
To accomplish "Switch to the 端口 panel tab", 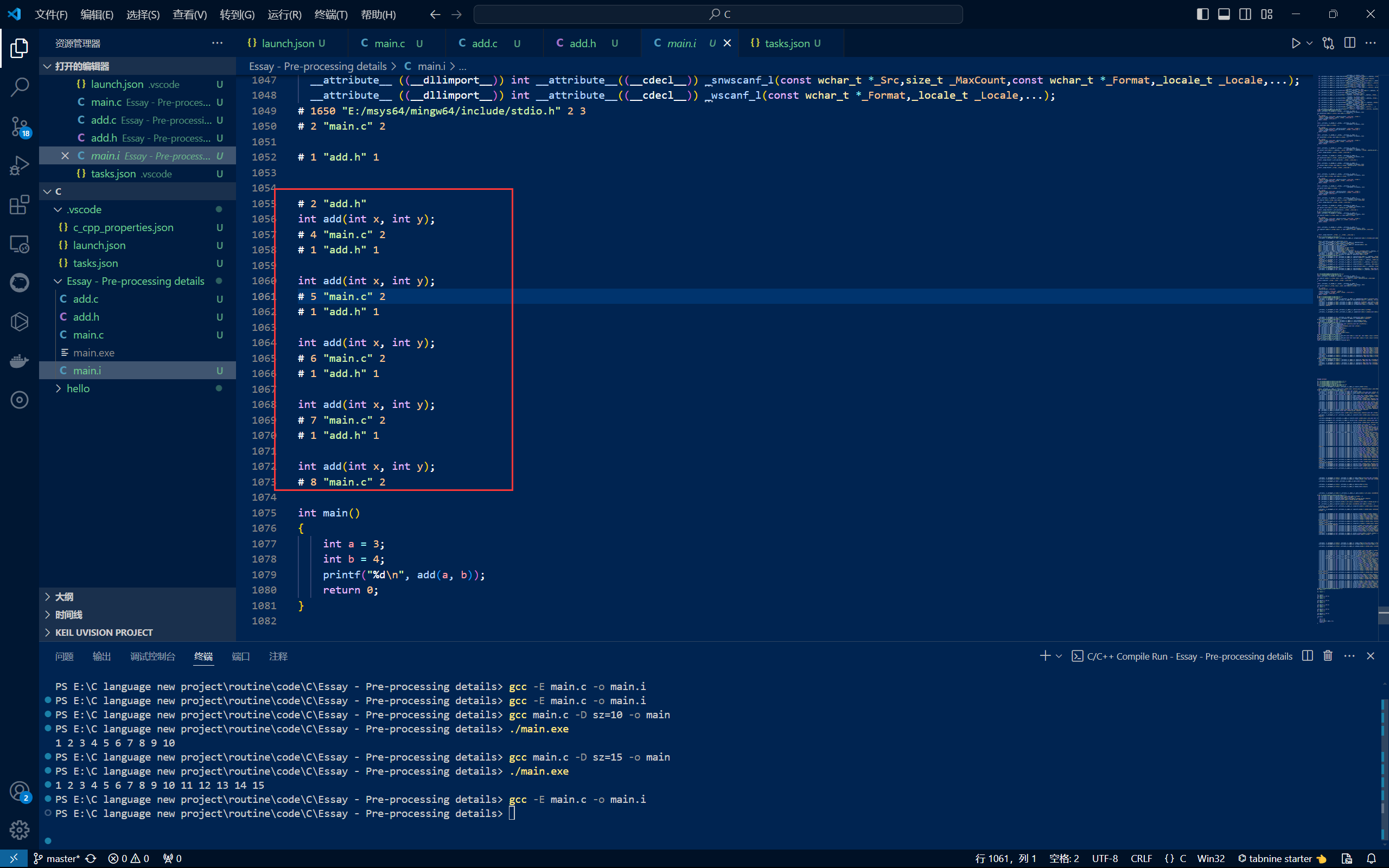I will pos(240,656).
